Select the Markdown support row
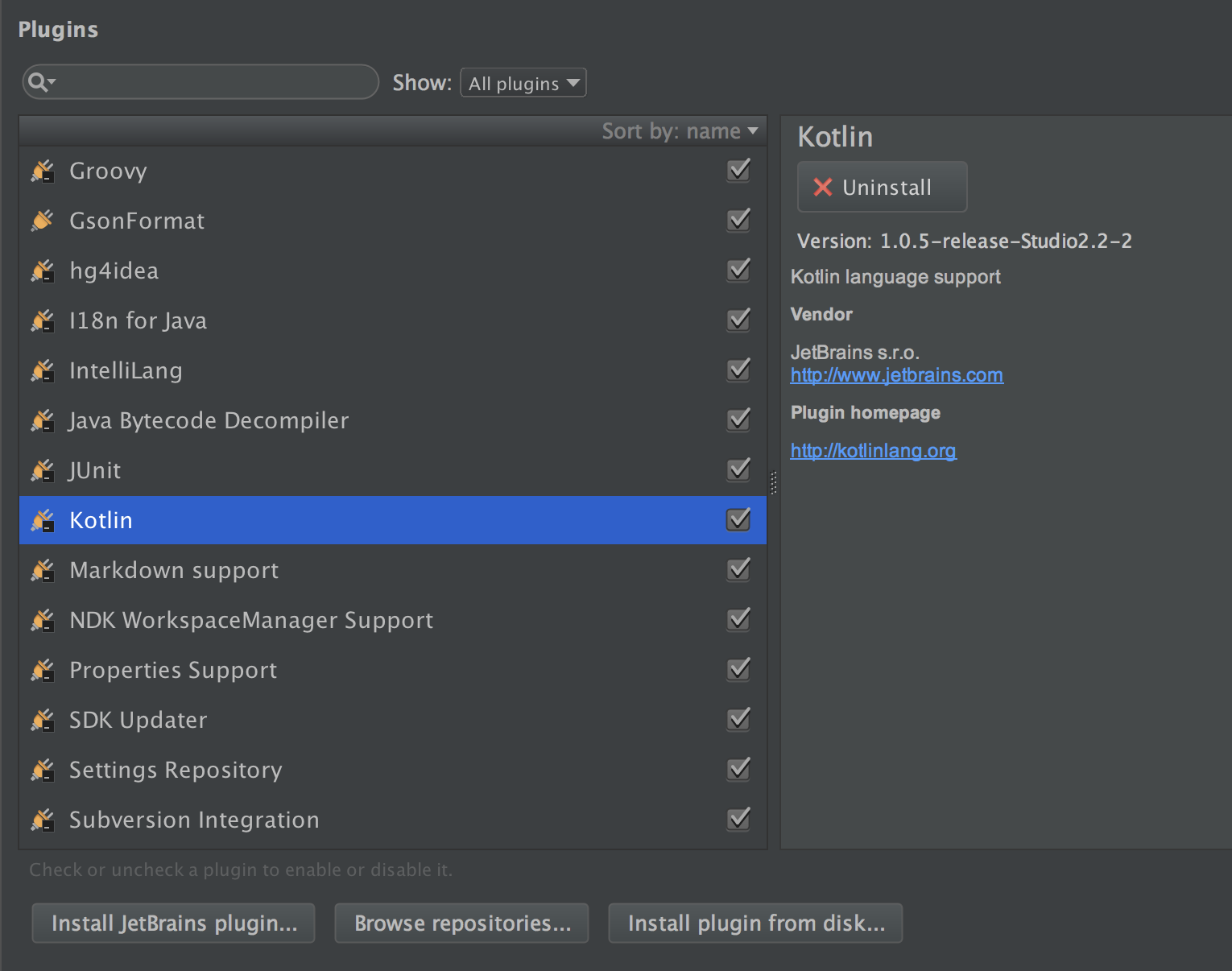Viewport: 1232px width, 971px height. tap(393, 570)
